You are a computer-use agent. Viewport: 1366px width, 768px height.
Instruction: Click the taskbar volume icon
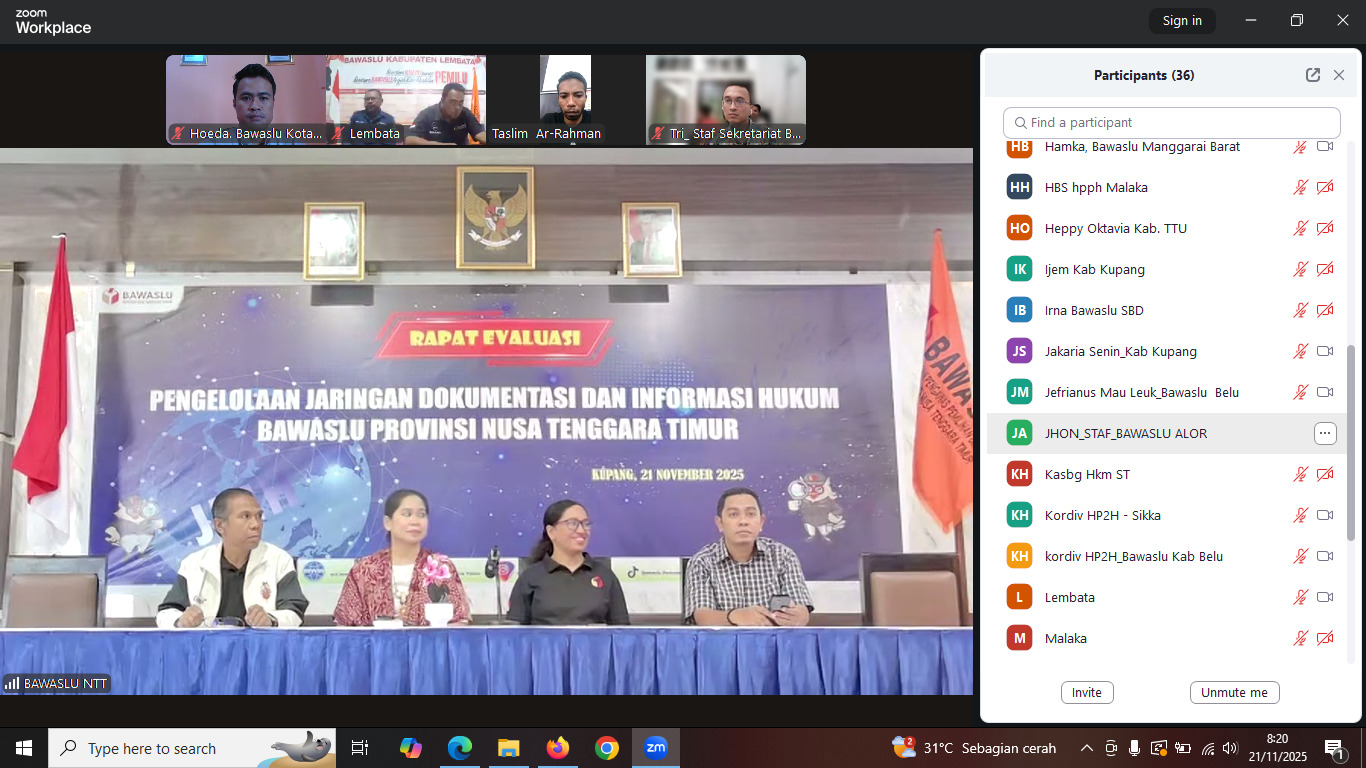(x=1231, y=748)
